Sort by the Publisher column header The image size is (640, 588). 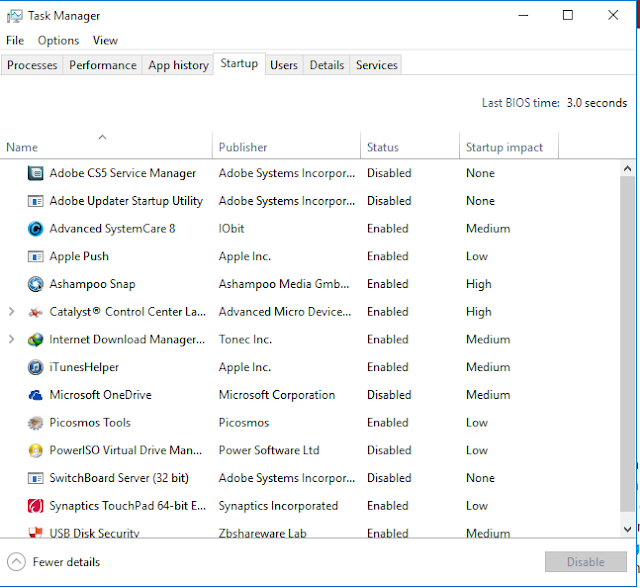[287, 145]
